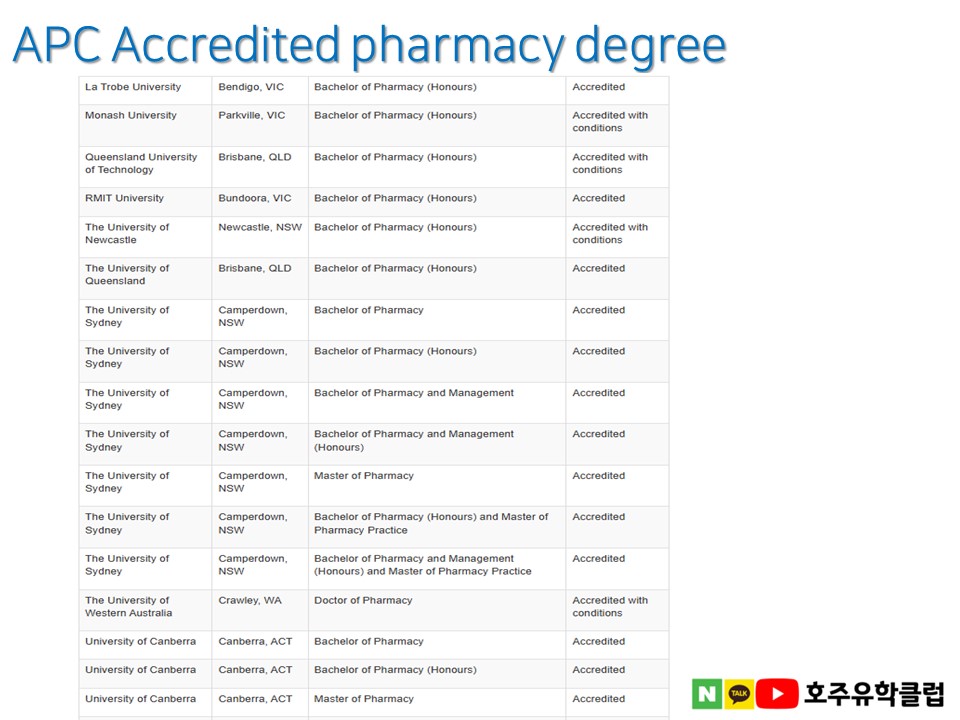The image size is (960, 720).
Task: Select the Bendigo, VIC location cell
Action: 251,88
